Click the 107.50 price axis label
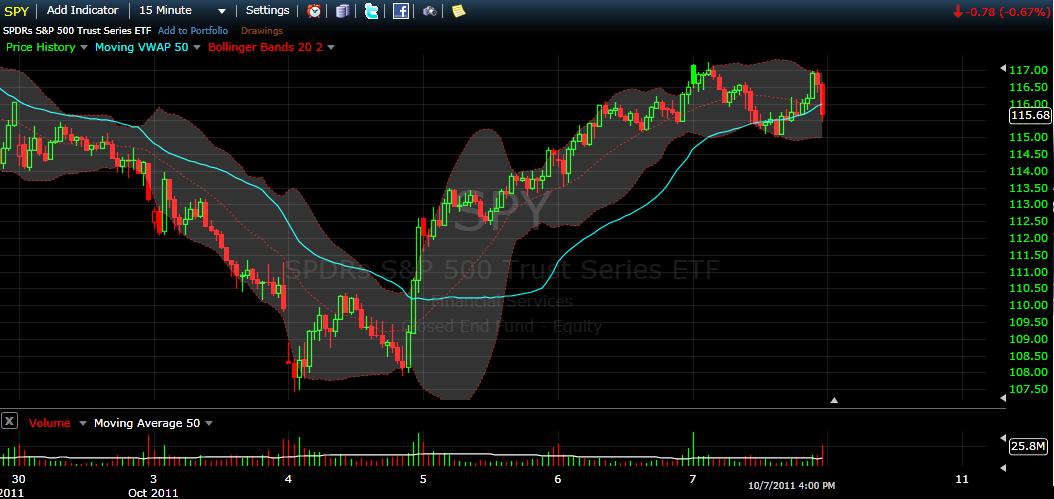 (1028, 389)
